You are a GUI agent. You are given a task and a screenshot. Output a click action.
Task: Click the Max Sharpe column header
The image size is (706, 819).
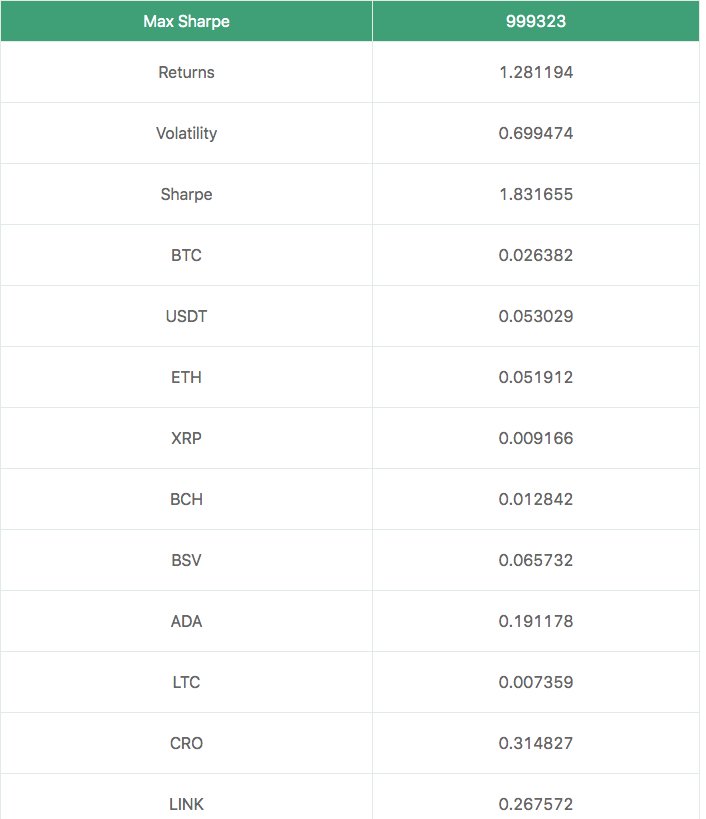pos(186,21)
